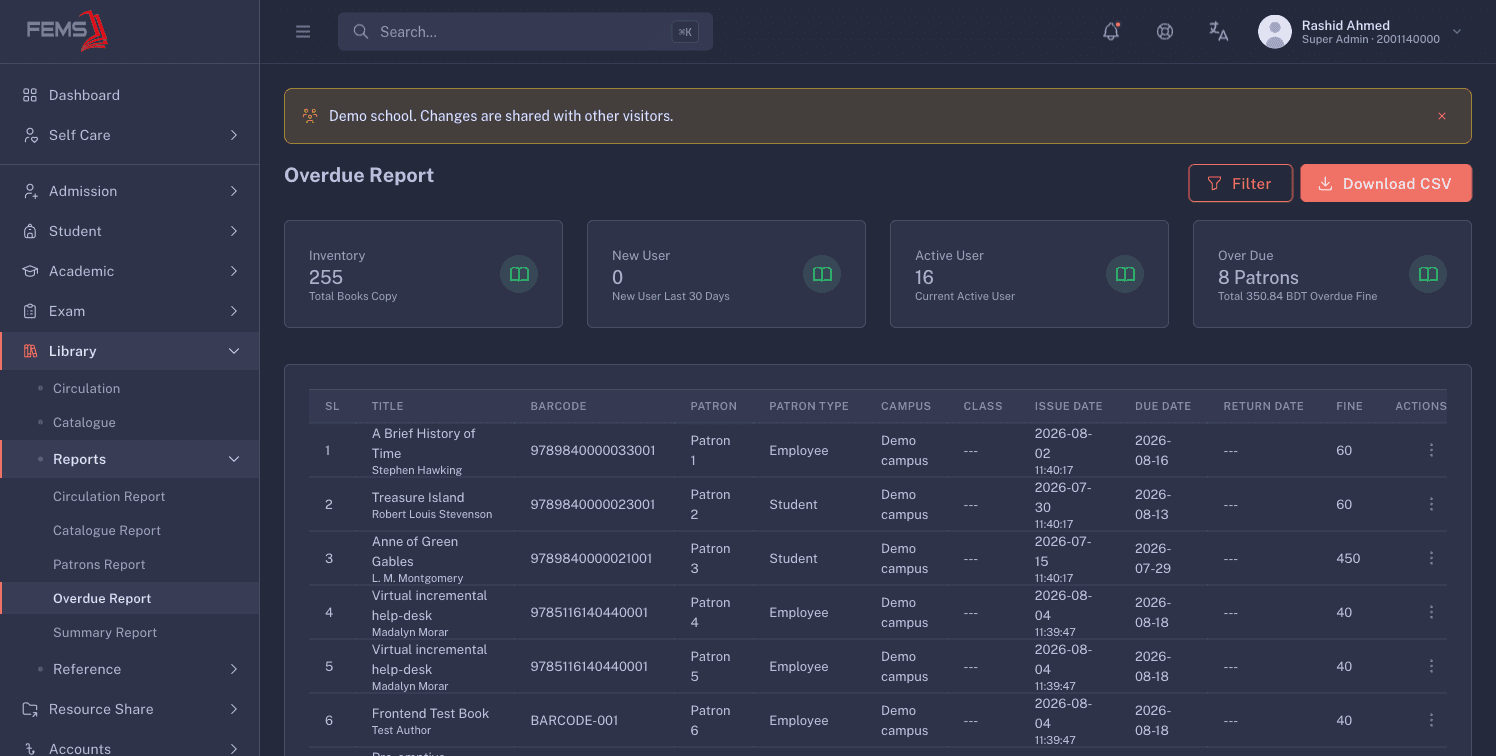Expand the Student menu

pyautogui.click(x=130, y=231)
